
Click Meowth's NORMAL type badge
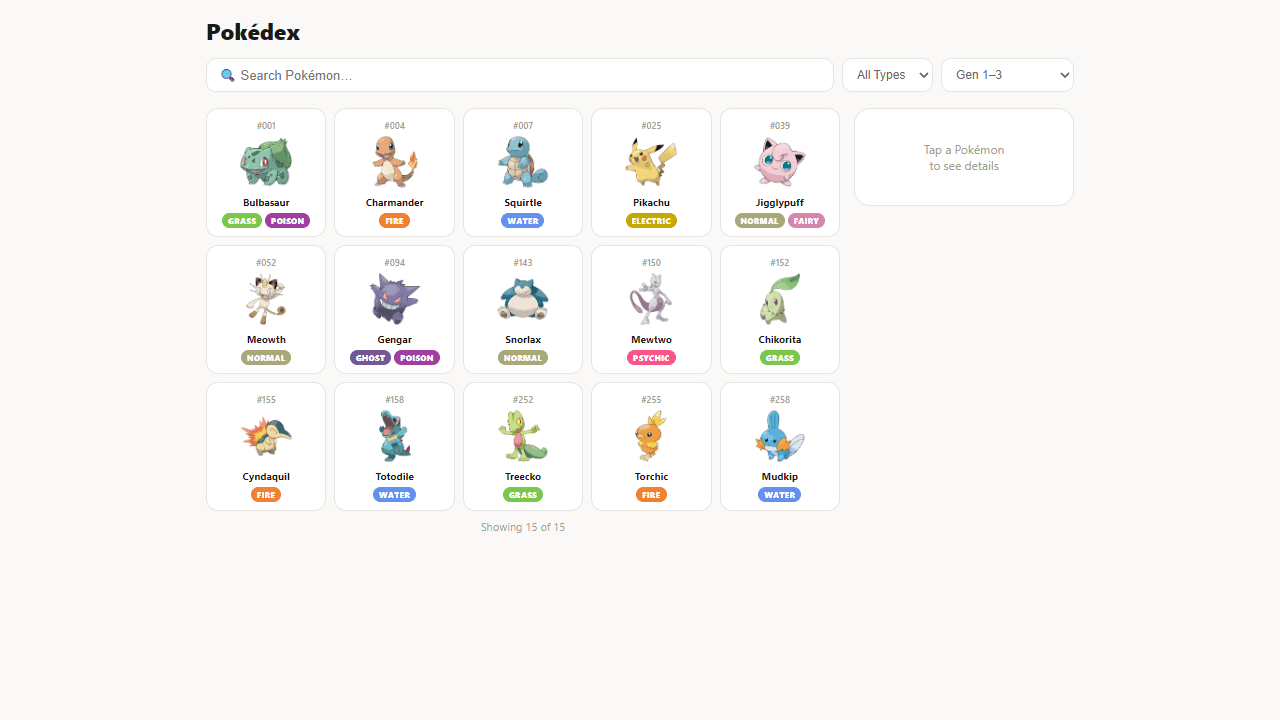pyautogui.click(x=266, y=358)
